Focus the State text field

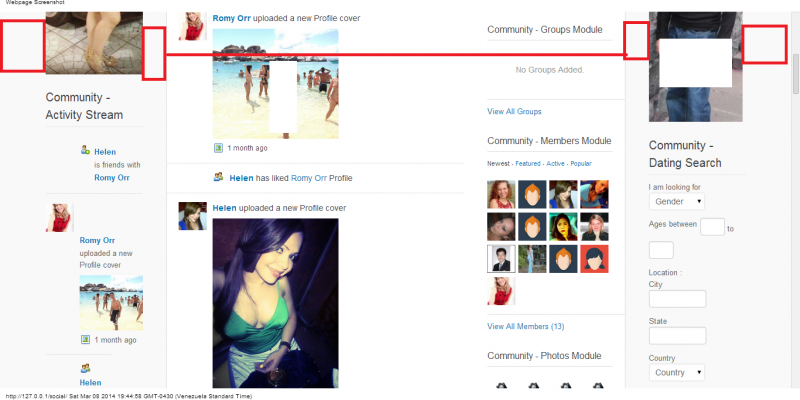[x=677, y=336]
